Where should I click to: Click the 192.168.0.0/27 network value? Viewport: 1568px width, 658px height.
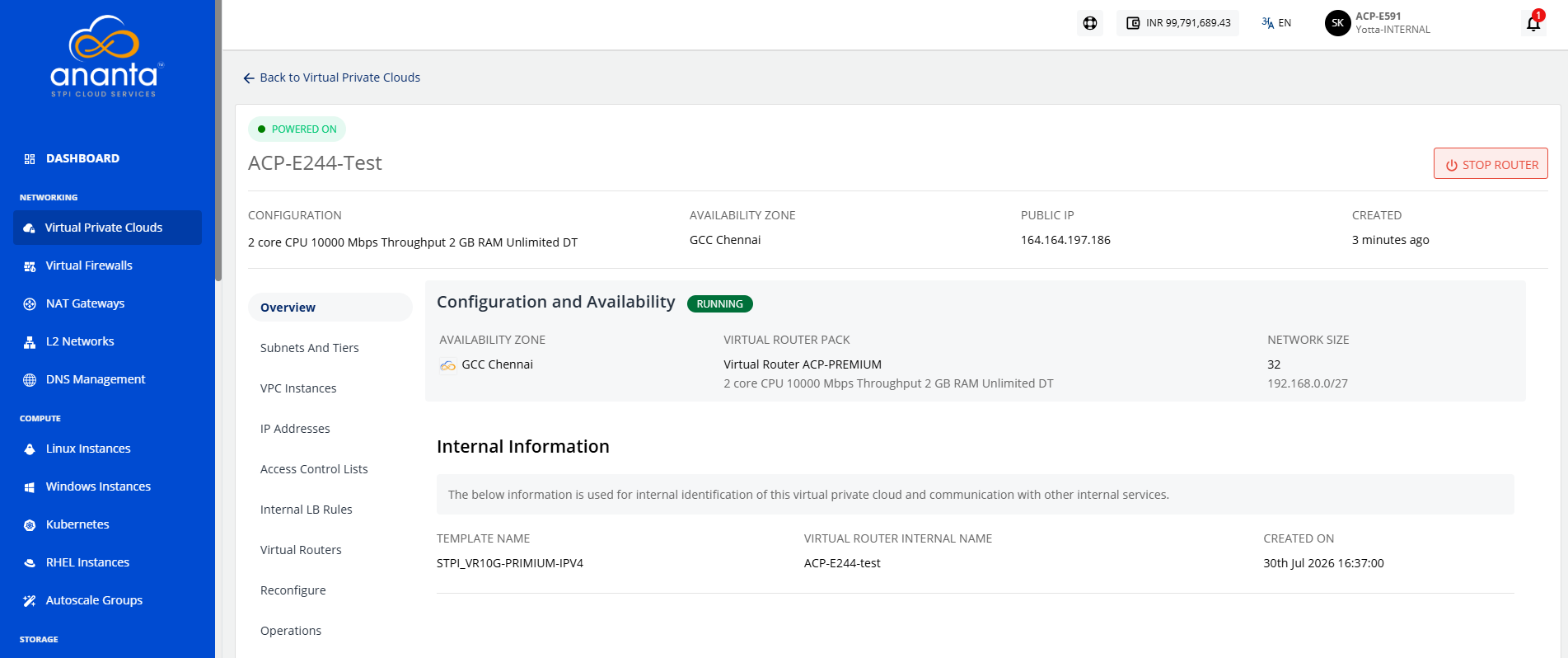1308,383
